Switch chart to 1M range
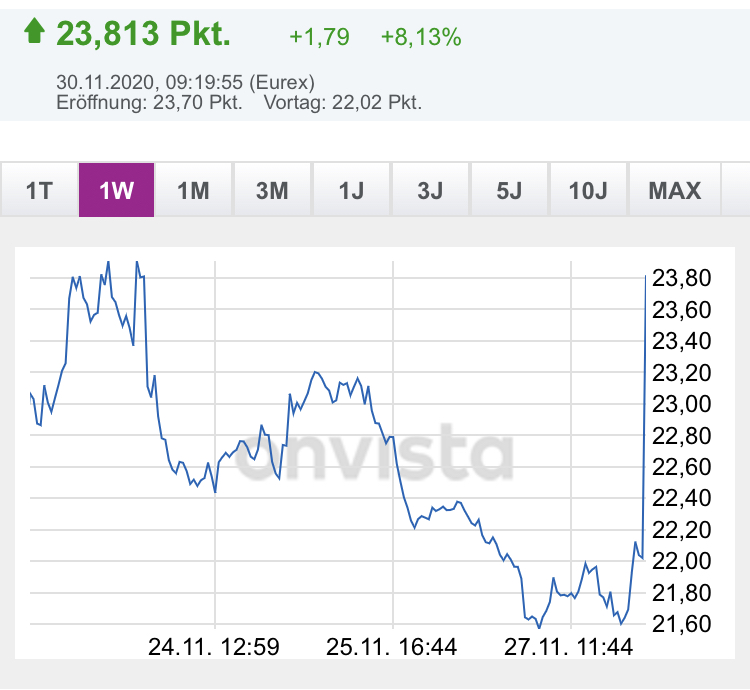Image resolution: width=750 pixels, height=690 pixels. point(194,190)
